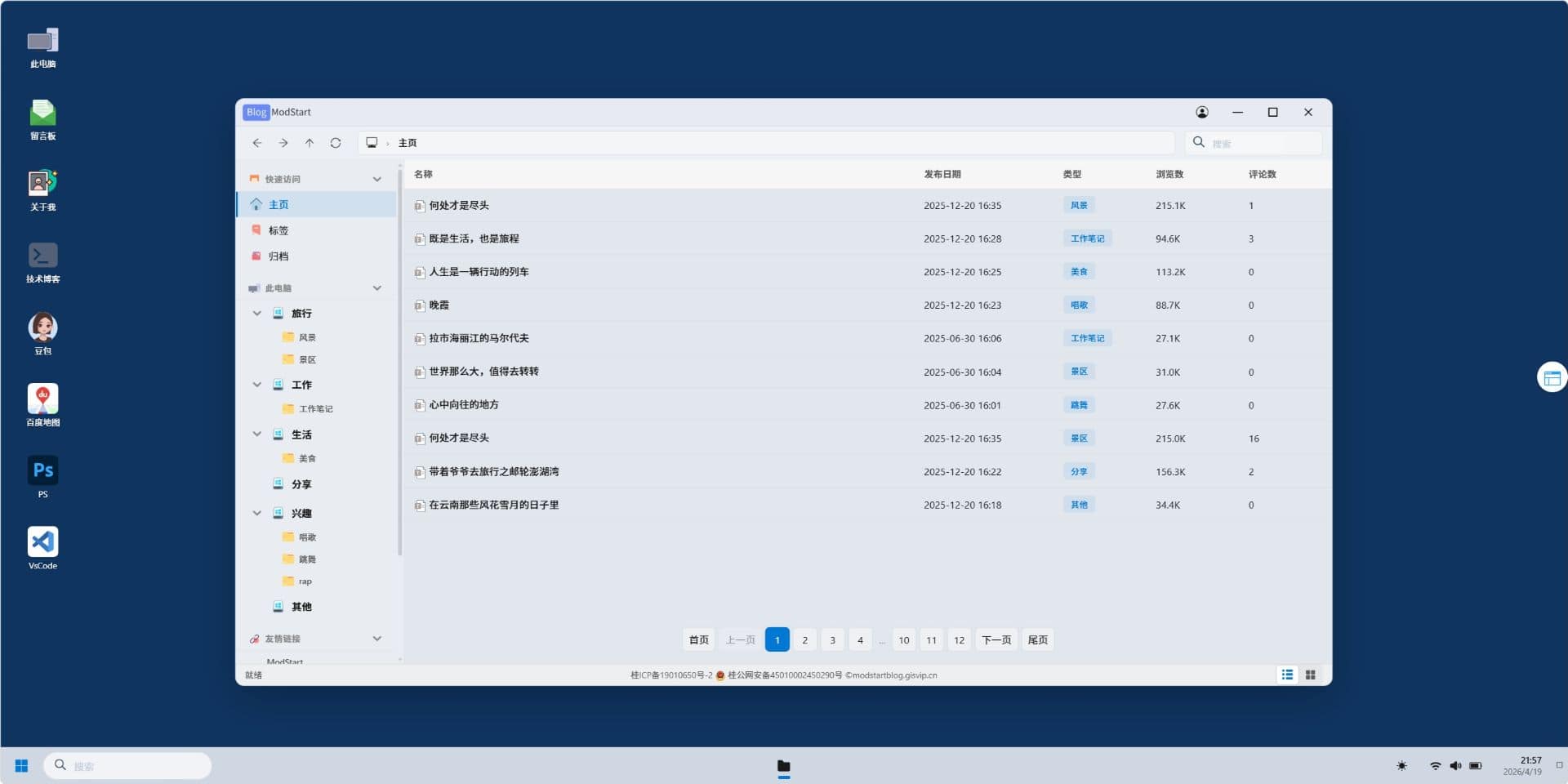
Task: Switch to grid view in status bar
Action: 1310,675
